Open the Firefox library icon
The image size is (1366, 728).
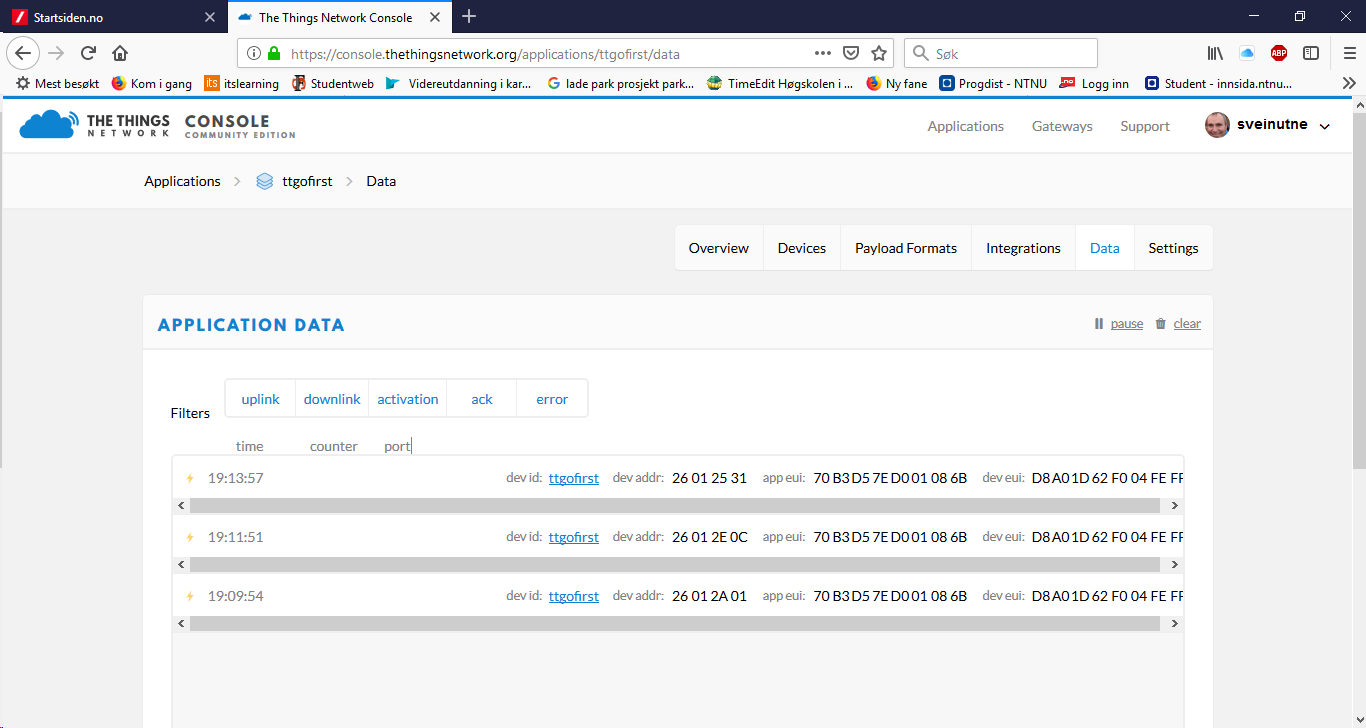[1215, 53]
